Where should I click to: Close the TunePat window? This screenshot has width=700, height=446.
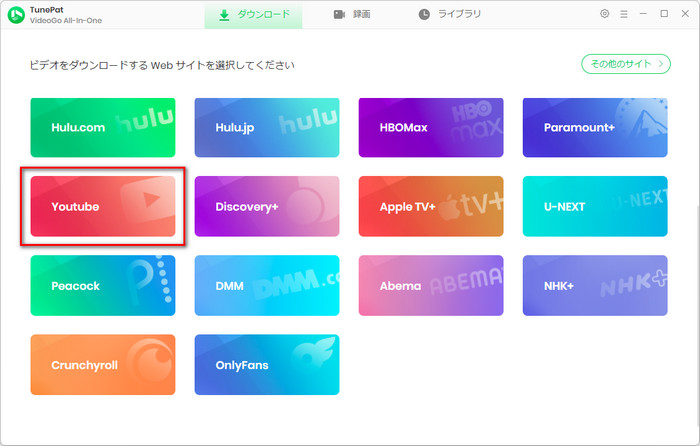point(685,14)
